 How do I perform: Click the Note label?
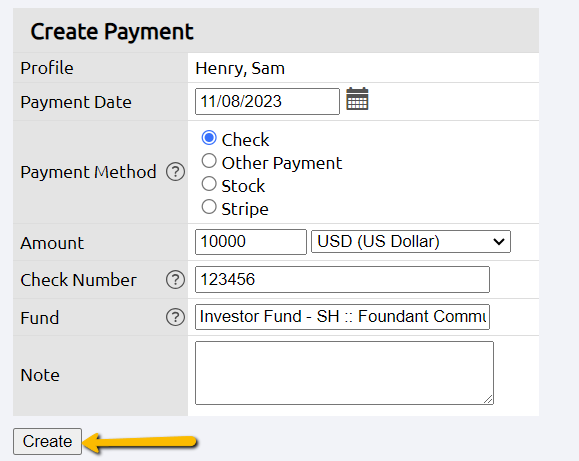[40, 375]
